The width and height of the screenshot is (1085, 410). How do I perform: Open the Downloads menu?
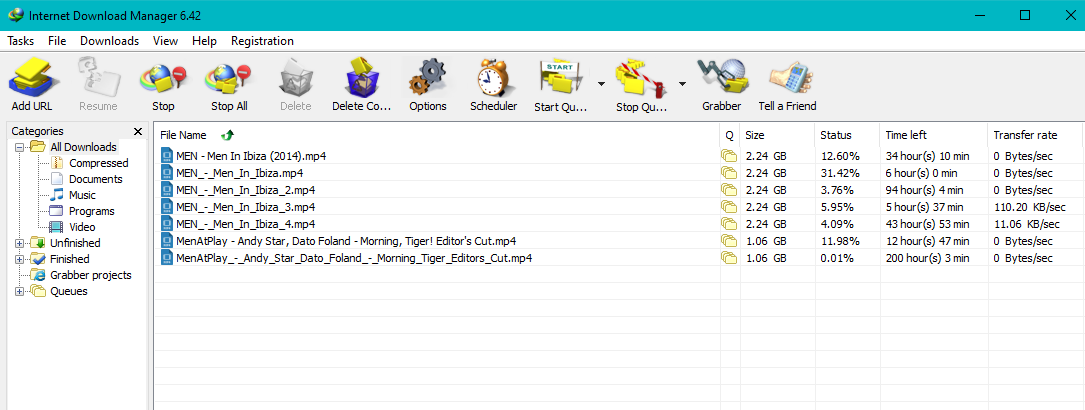(109, 41)
